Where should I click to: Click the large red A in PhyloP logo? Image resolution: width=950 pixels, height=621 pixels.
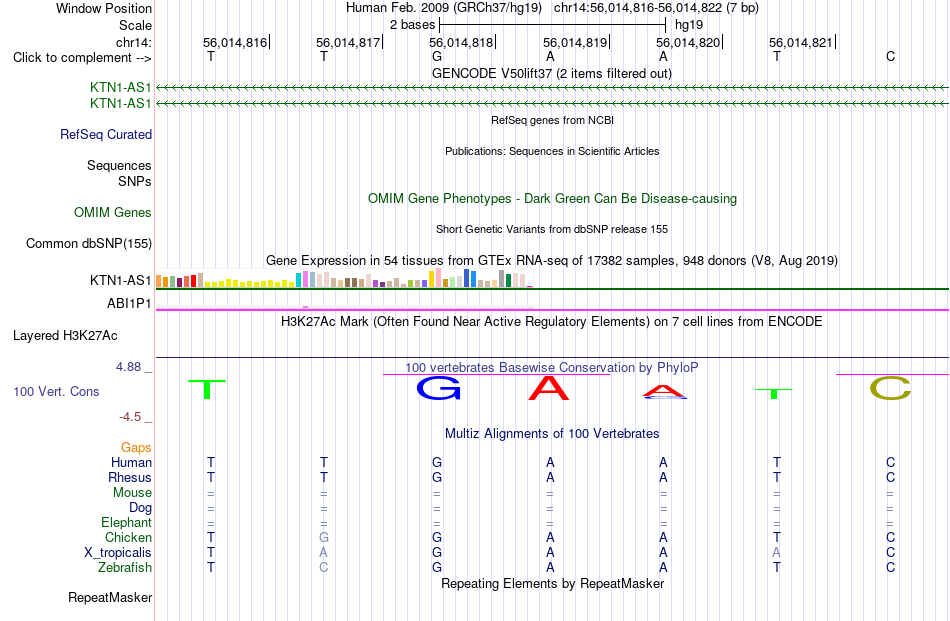coord(549,388)
